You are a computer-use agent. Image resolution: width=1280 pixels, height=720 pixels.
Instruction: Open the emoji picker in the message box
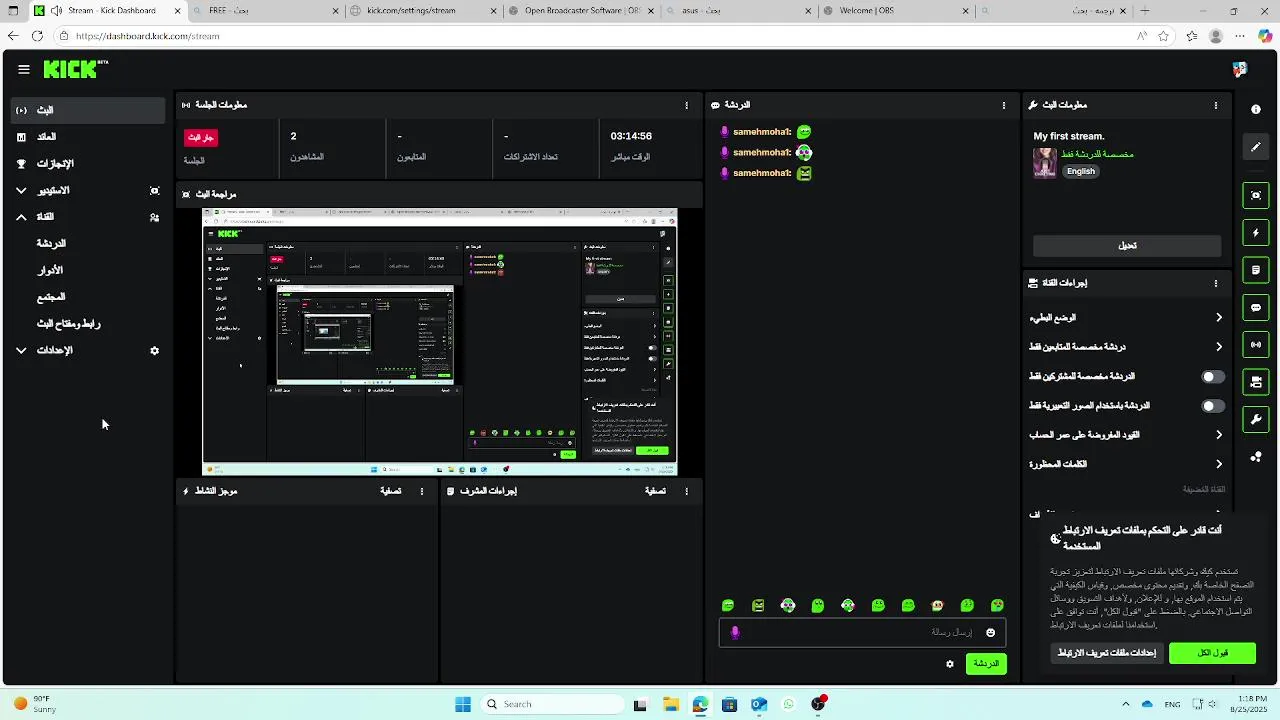pos(991,632)
